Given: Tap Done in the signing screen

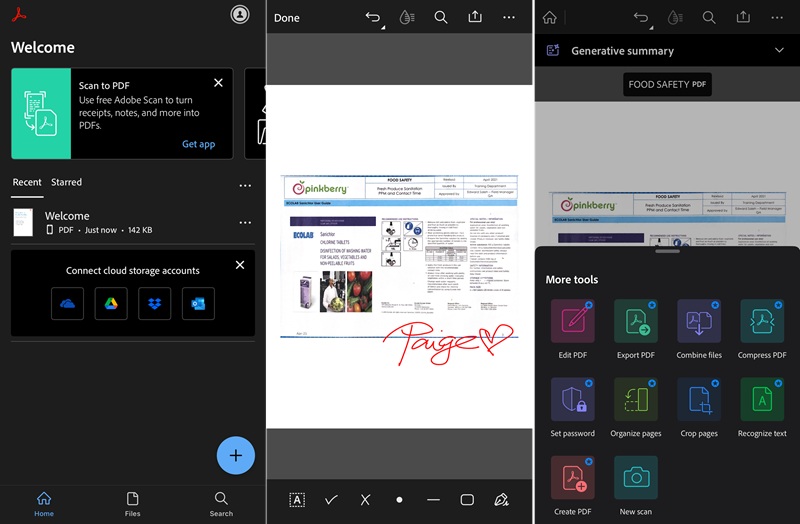Looking at the screenshot, I should point(287,18).
